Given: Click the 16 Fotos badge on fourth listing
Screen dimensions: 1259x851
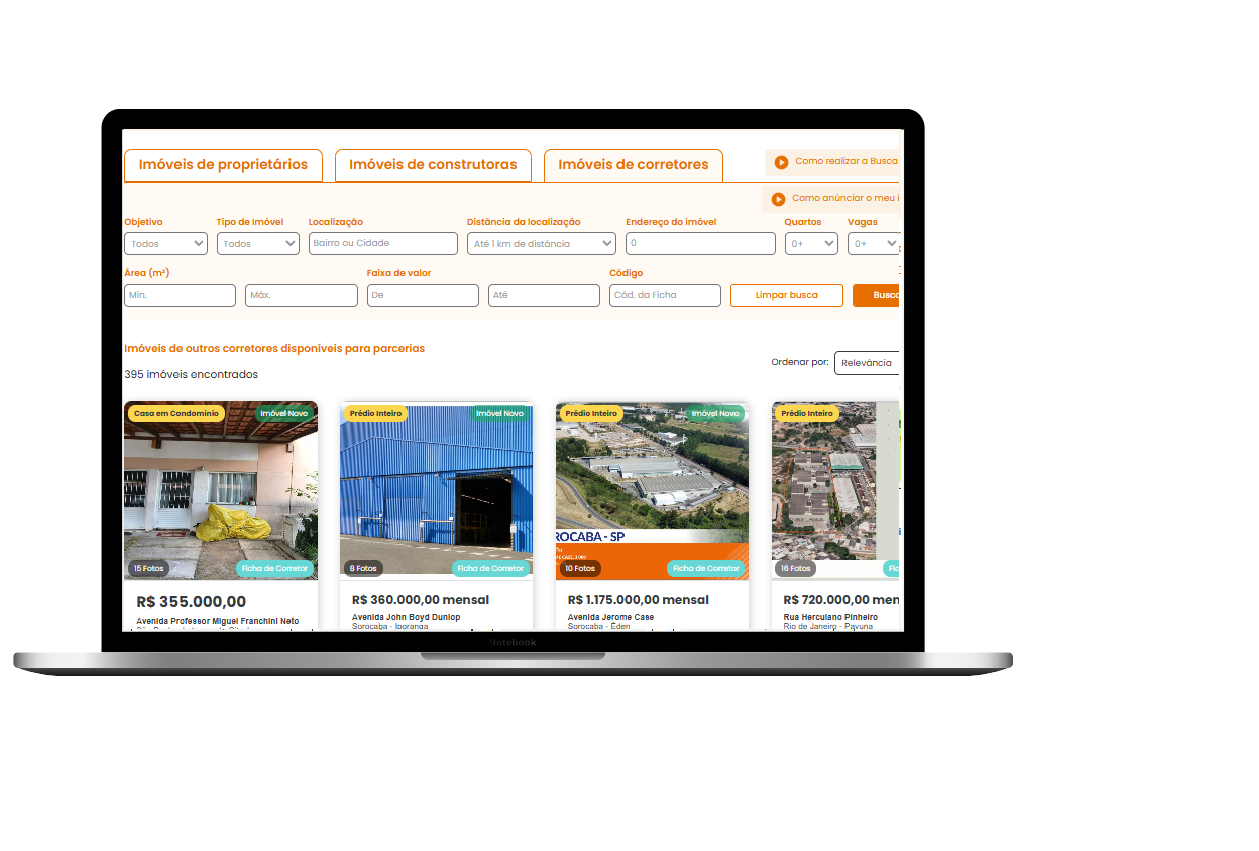Looking at the screenshot, I should coord(795,568).
